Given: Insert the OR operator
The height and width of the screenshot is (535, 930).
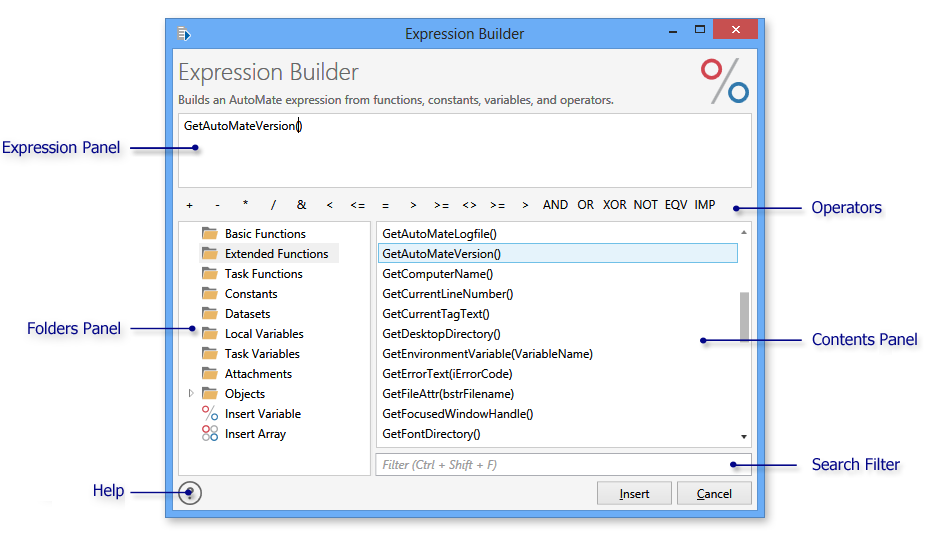Looking at the screenshot, I should (x=585, y=205).
